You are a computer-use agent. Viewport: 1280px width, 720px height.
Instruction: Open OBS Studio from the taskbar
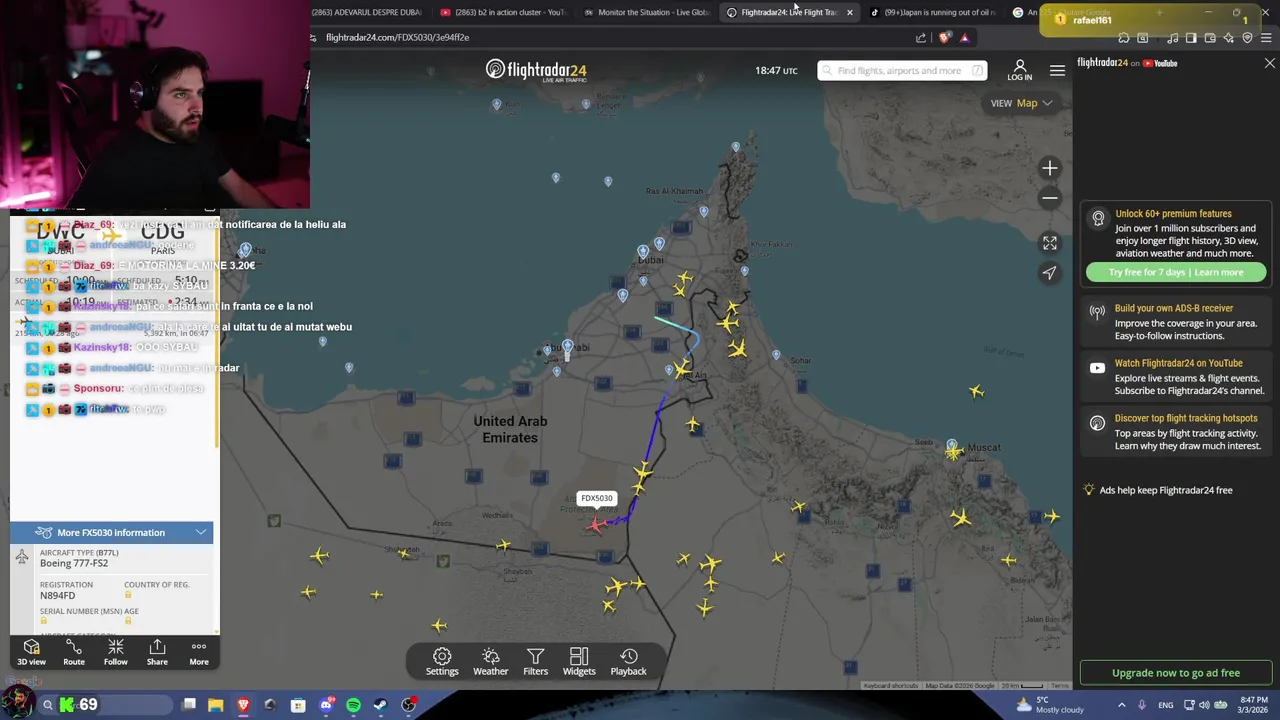click(408, 705)
